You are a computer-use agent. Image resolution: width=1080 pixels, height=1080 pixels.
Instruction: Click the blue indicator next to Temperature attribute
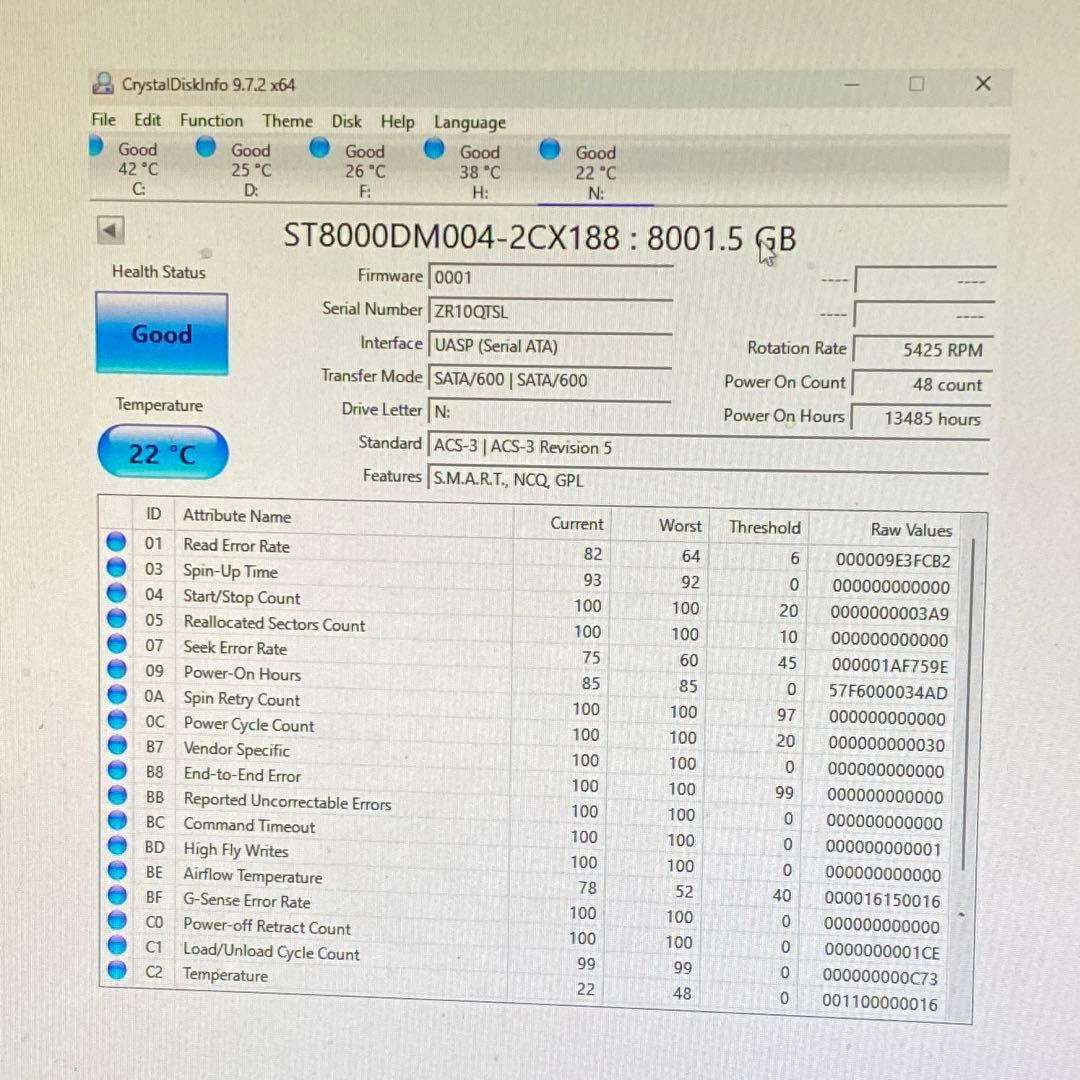(x=116, y=969)
